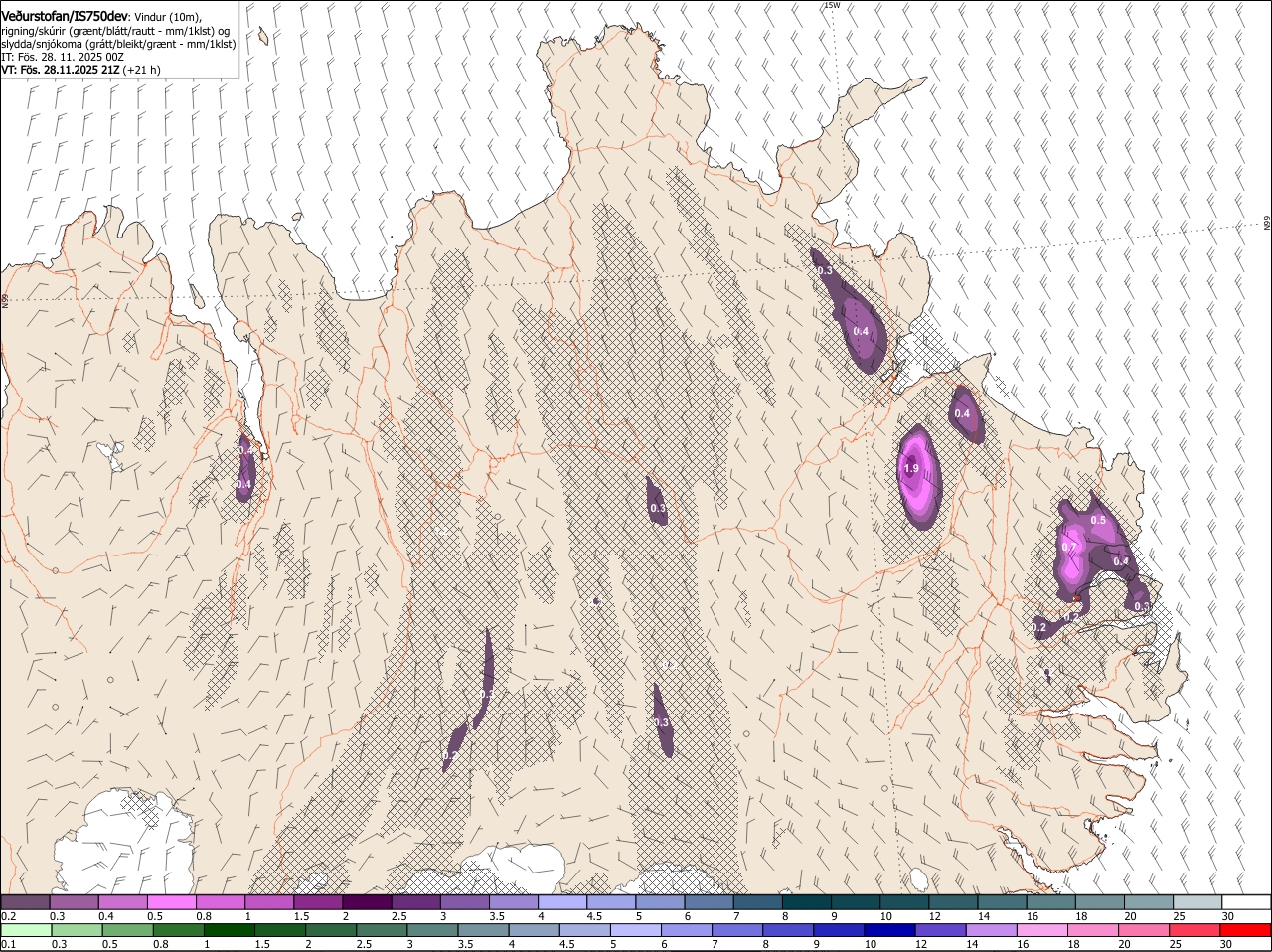Click the bright pink 0.5–0.8 swatch in upper legend

(x=171, y=901)
